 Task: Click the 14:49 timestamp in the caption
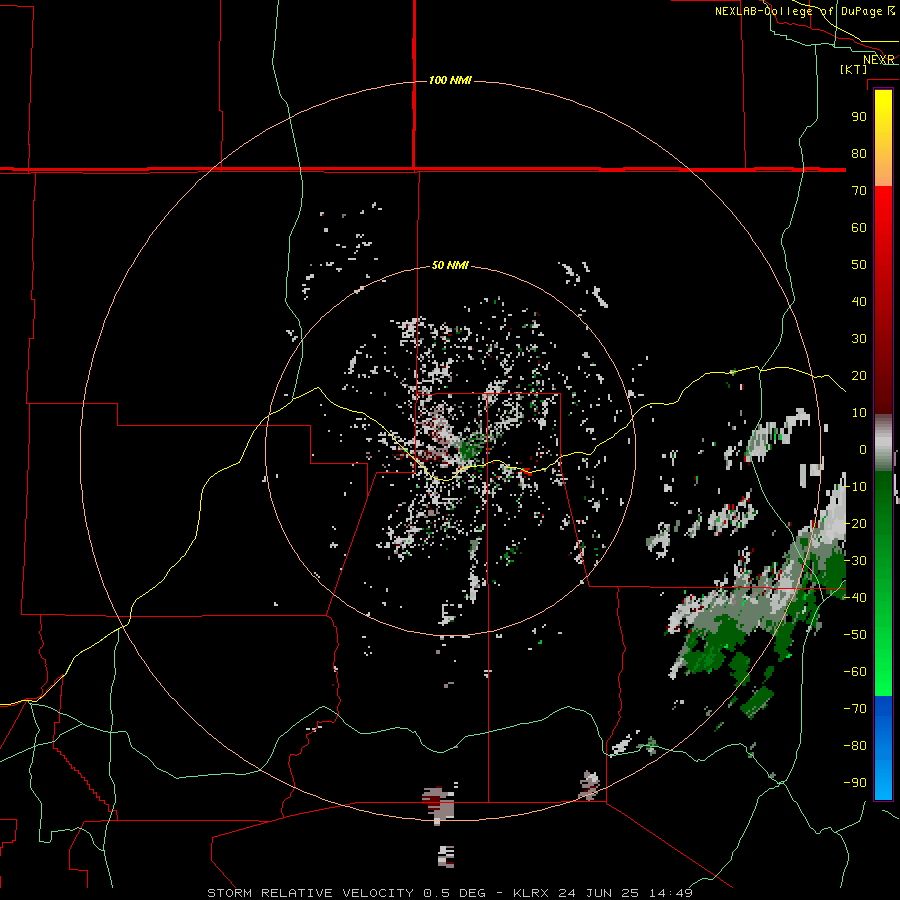[670, 893]
